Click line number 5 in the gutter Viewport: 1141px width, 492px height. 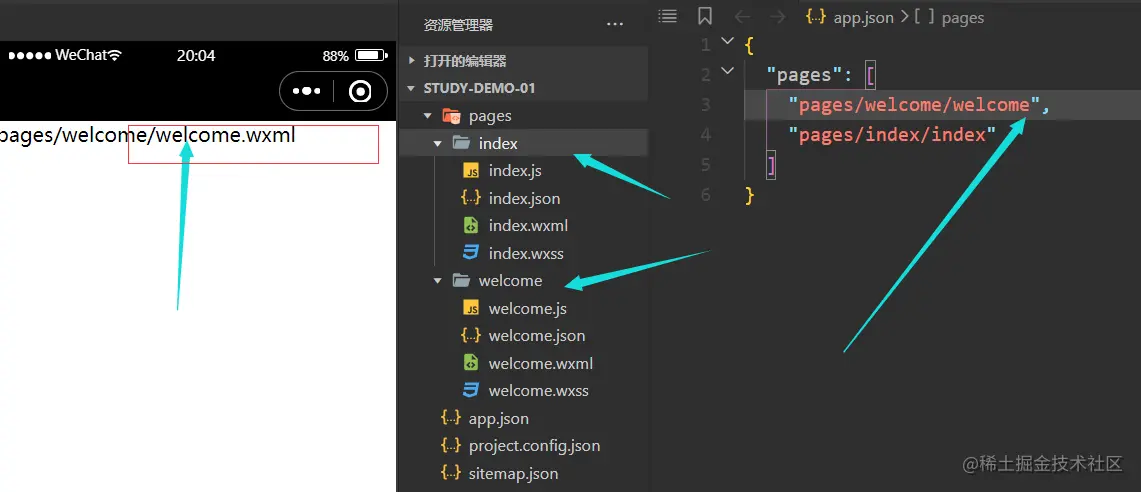[x=704, y=164]
